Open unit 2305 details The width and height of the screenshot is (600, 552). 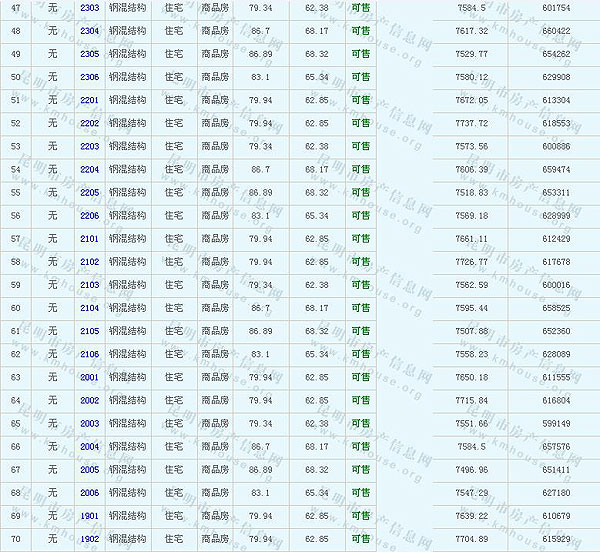[x=89, y=54]
